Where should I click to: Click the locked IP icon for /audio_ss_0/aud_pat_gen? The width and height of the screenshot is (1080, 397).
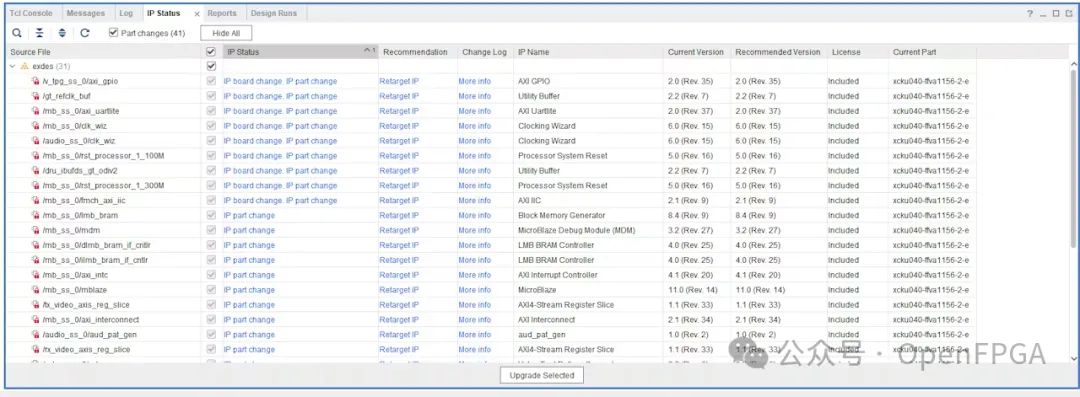tap(36, 334)
